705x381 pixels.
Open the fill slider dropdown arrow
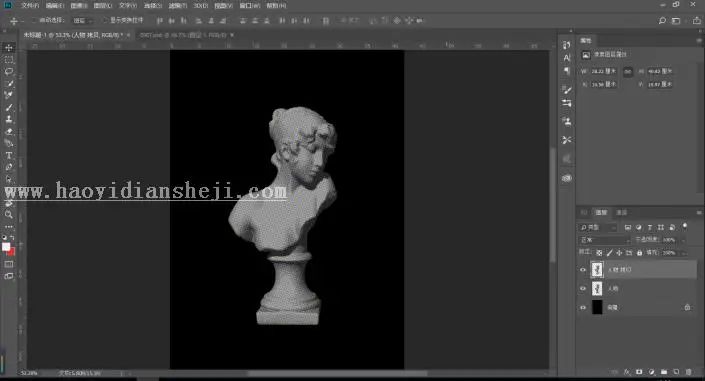683,253
